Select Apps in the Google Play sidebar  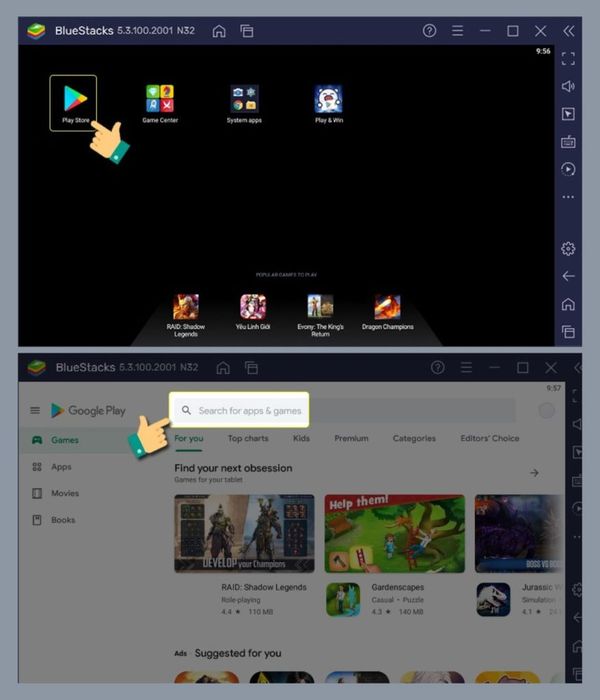61,467
